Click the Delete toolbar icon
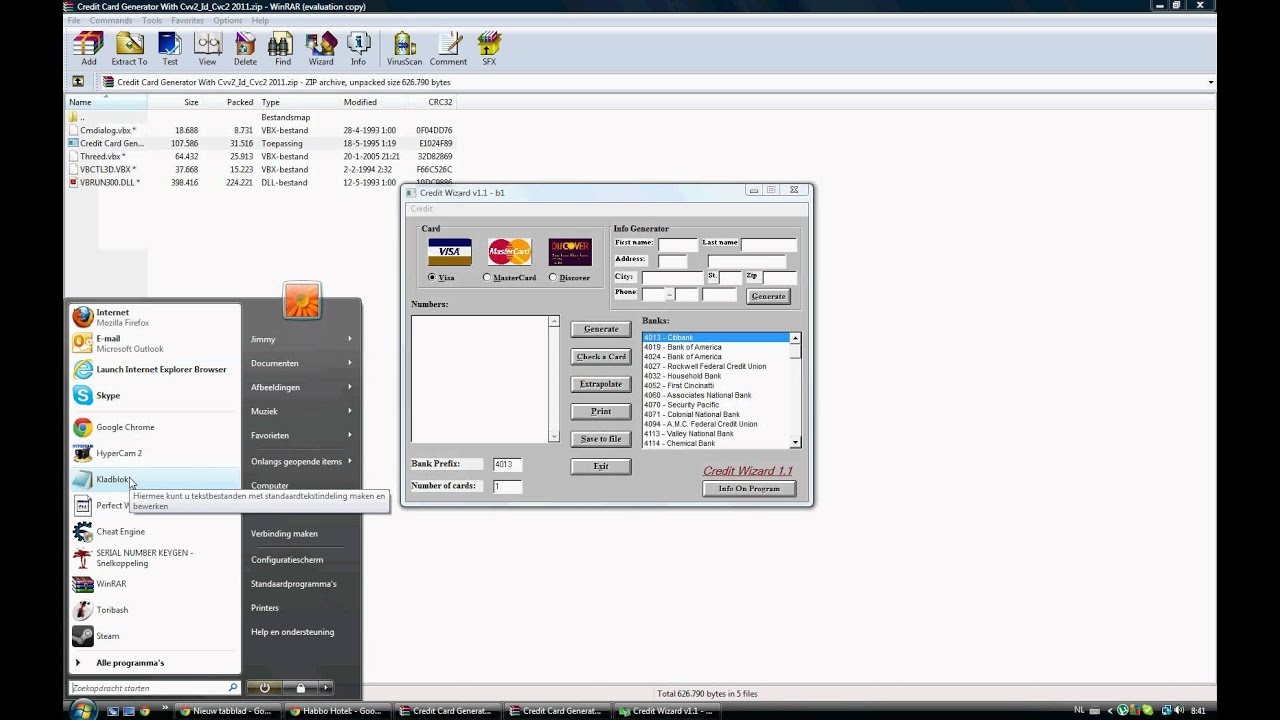The height and width of the screenshot is (720, 1280). click(x=245, y=48)
